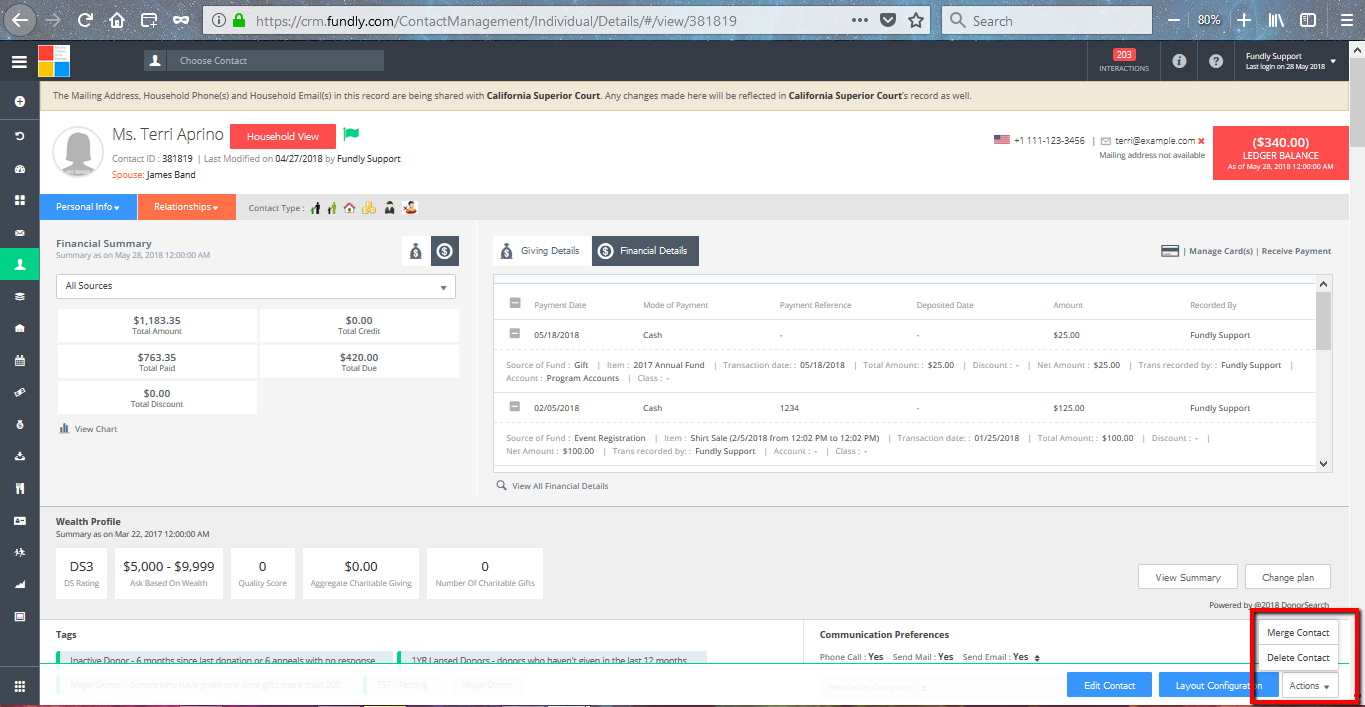
Task: Select the dollar coin icon in Financial Summary
Action: (445, 252)
